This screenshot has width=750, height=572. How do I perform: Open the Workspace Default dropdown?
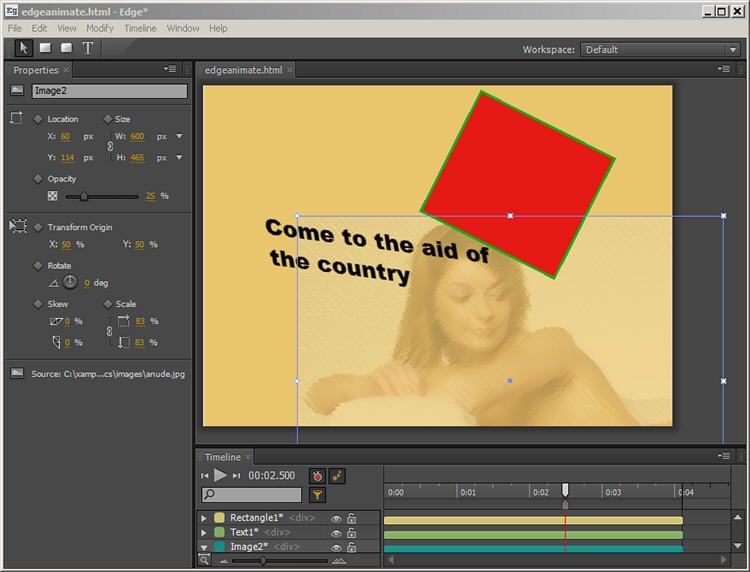coord(660,49)
